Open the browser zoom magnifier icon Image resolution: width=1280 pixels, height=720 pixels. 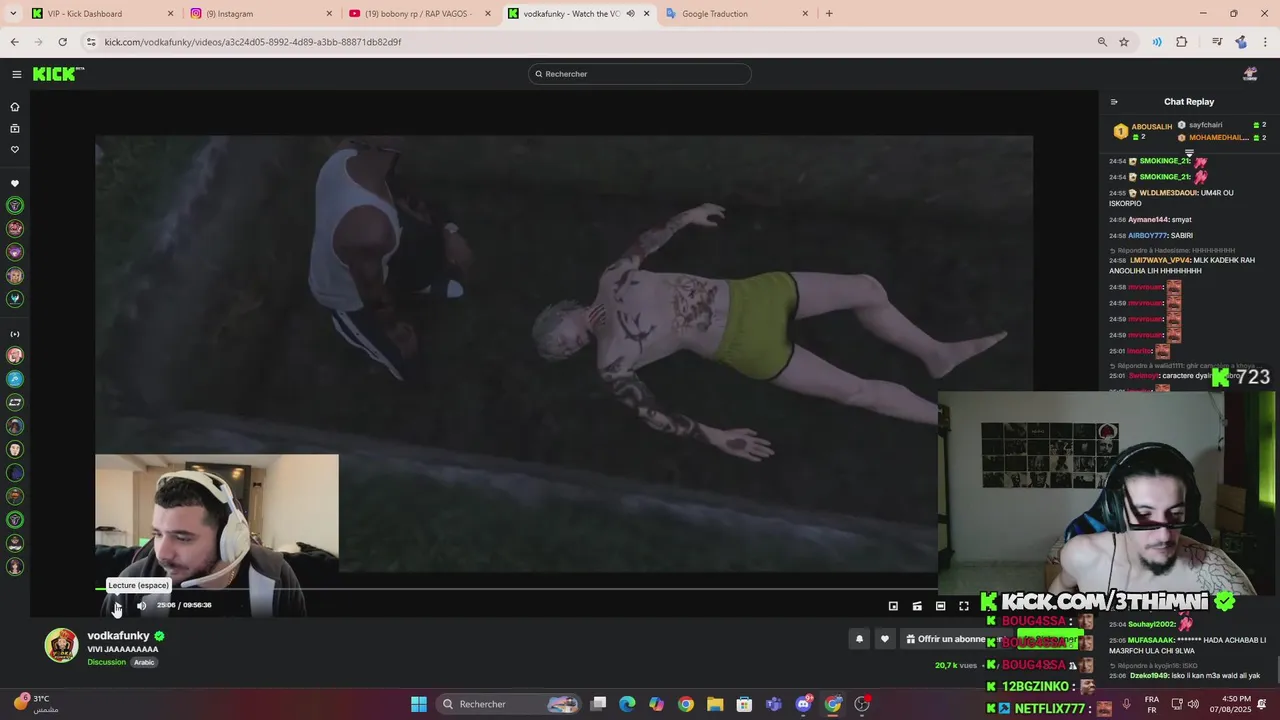click(1102, 42)
